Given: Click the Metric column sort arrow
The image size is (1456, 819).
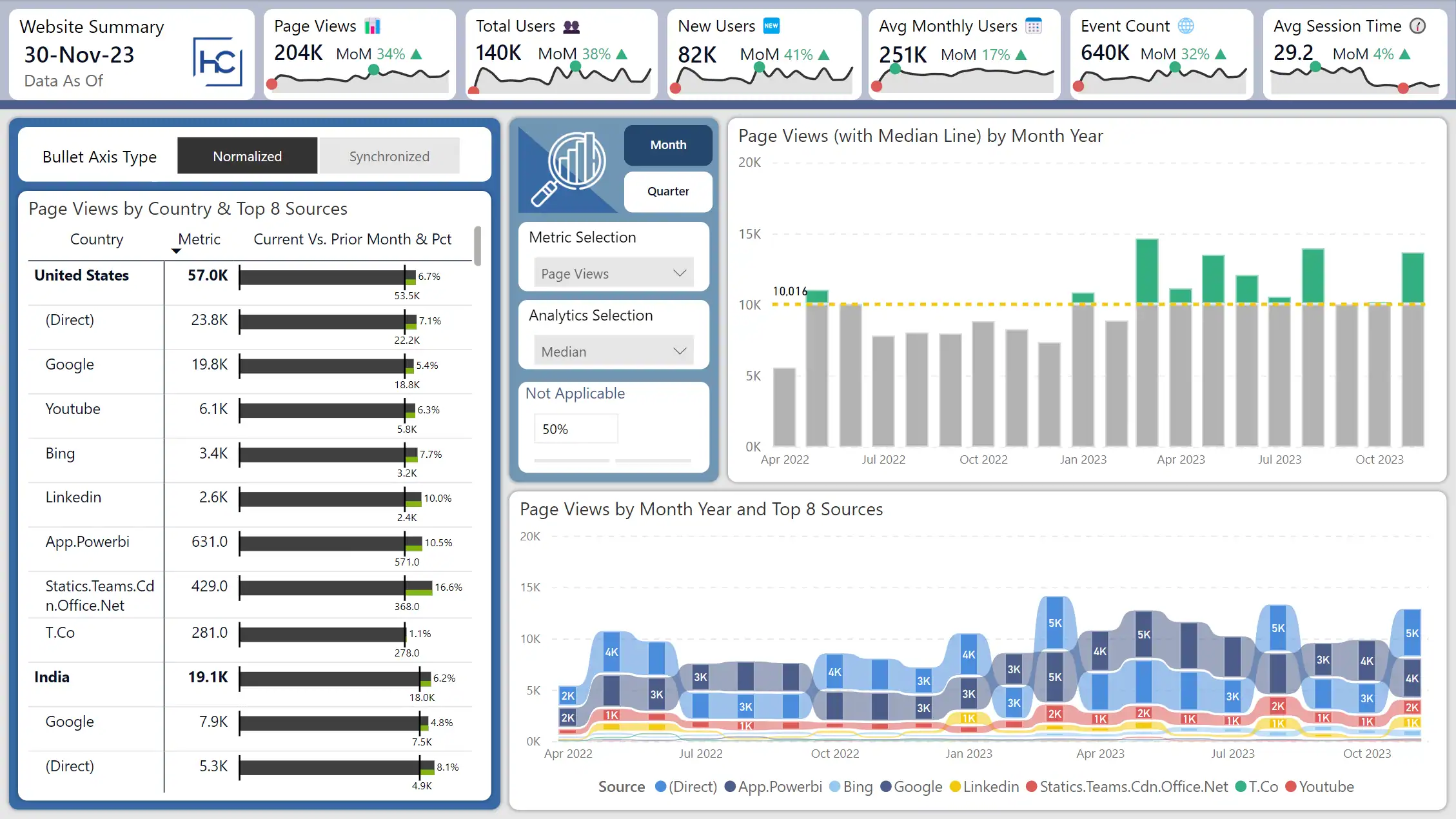Looking at the screenshot, I should (x=176, y=251).
